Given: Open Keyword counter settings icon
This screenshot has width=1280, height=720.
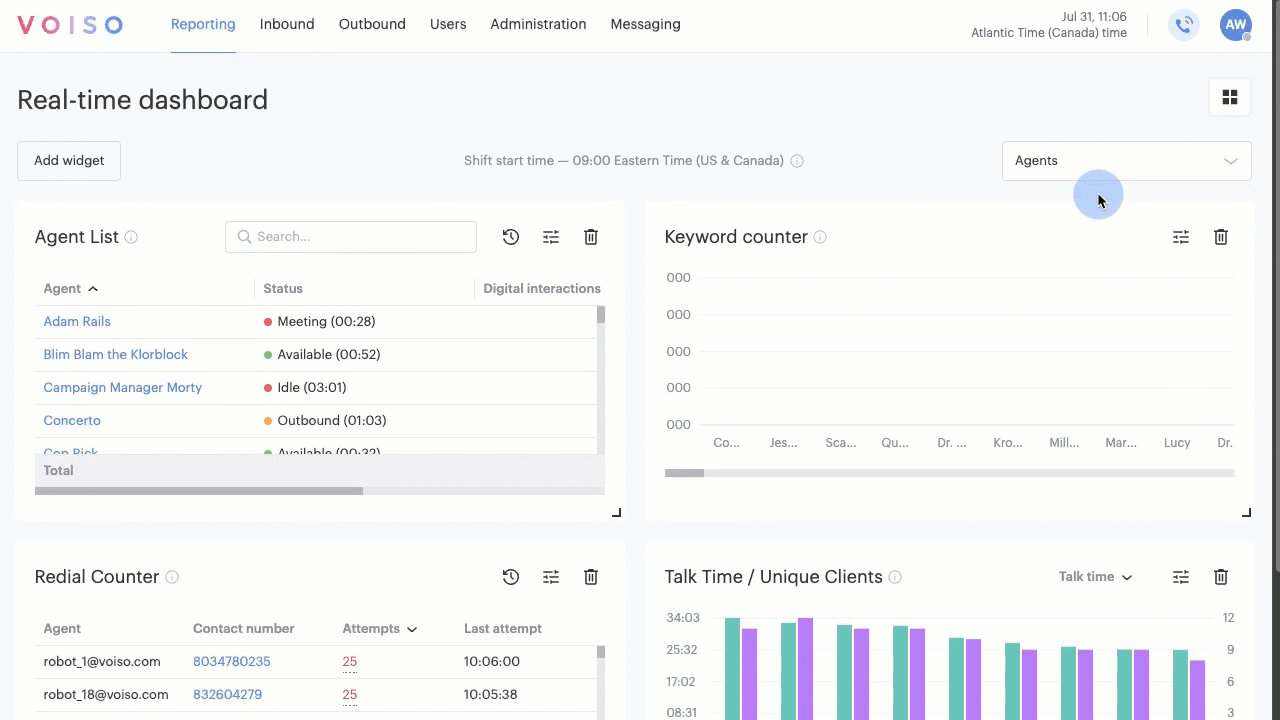Looking at the screenshot, I should click(x=1181, y=237).
